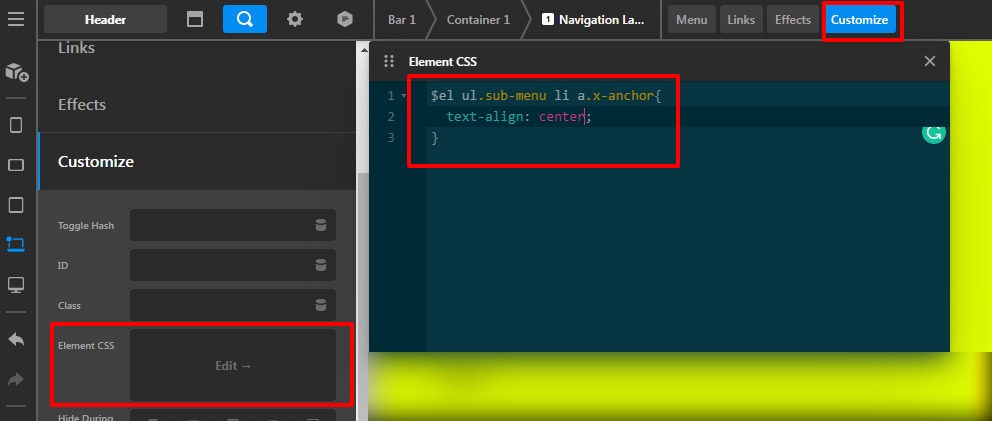Go to Container 1 breadcrumb

[478, 20]
